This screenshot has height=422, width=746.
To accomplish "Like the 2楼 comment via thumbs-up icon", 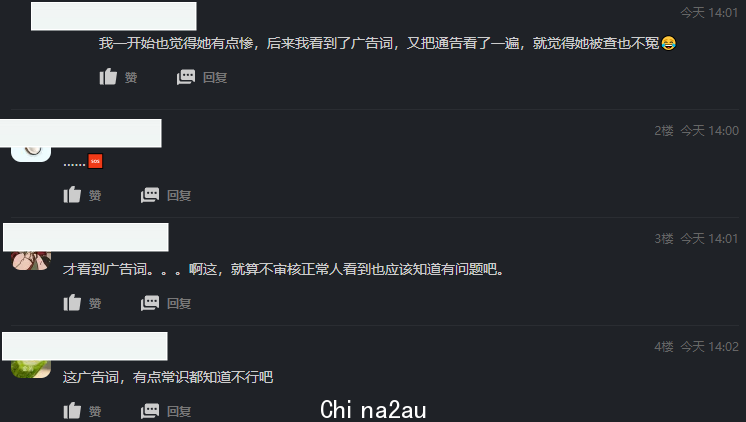I will (72, 195).
